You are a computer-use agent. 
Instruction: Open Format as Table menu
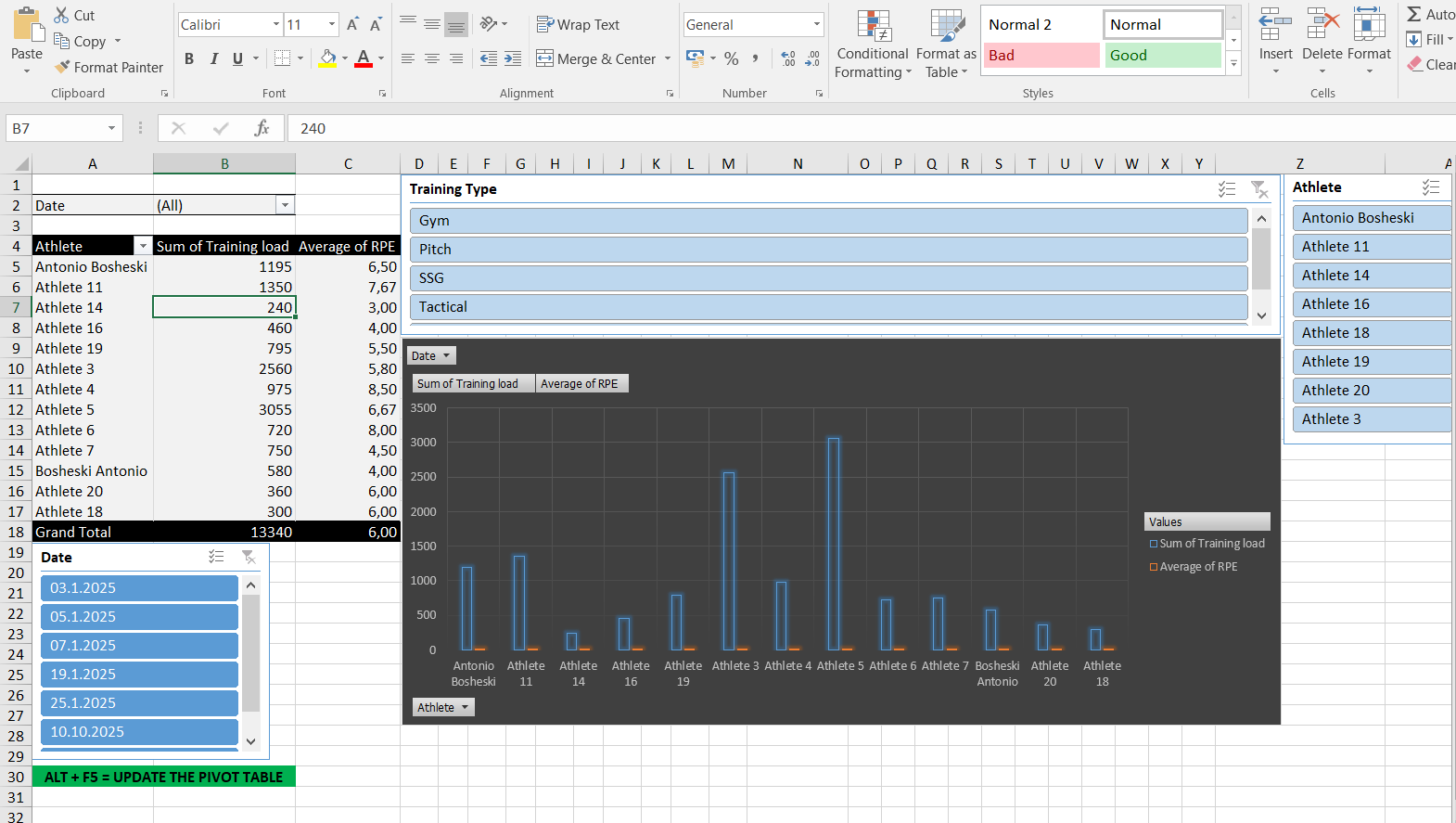(x=946, y=44)
